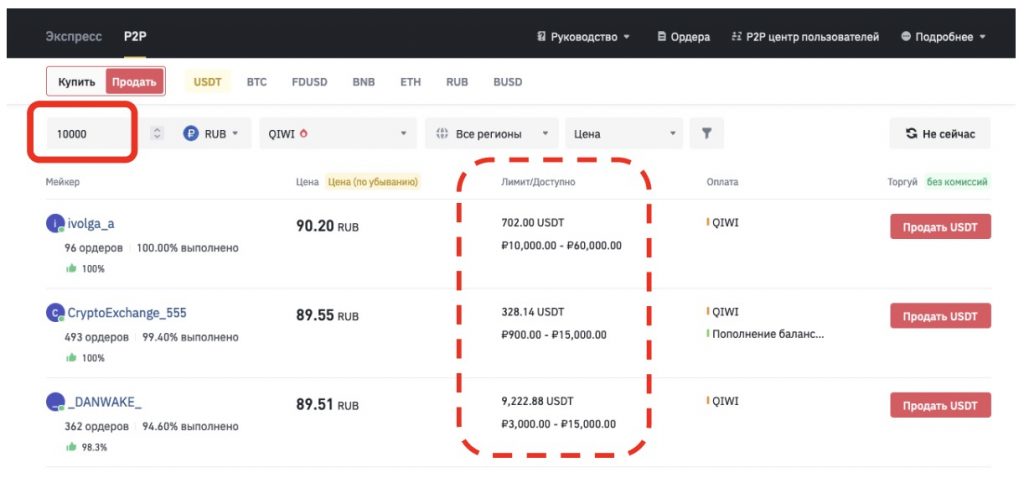This screenshot has height=478, width=1024.
Task: Click the Мейкер column header
Action: [x=63, y=182]
